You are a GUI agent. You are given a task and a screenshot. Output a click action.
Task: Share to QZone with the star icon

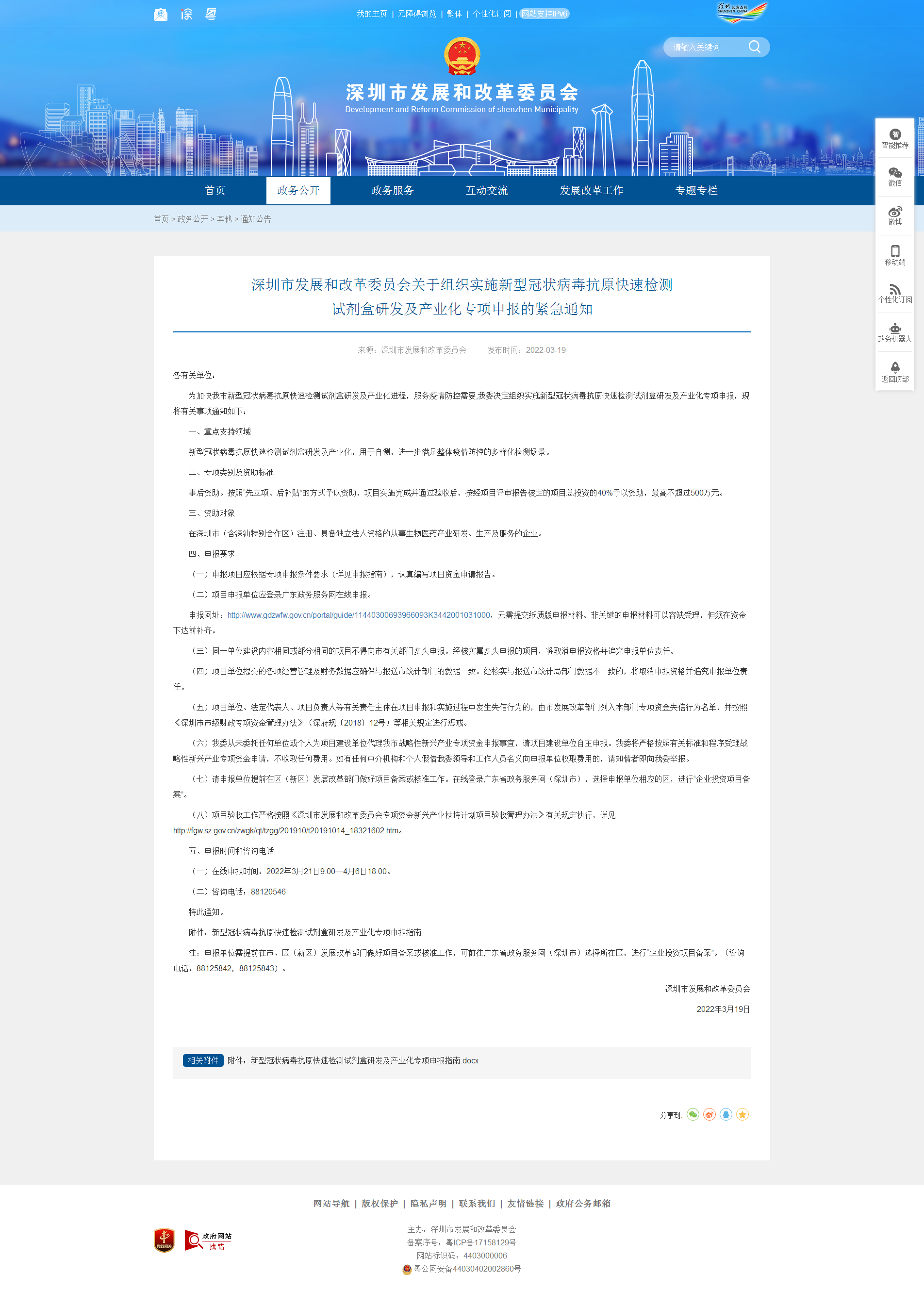coord(742,1114)
